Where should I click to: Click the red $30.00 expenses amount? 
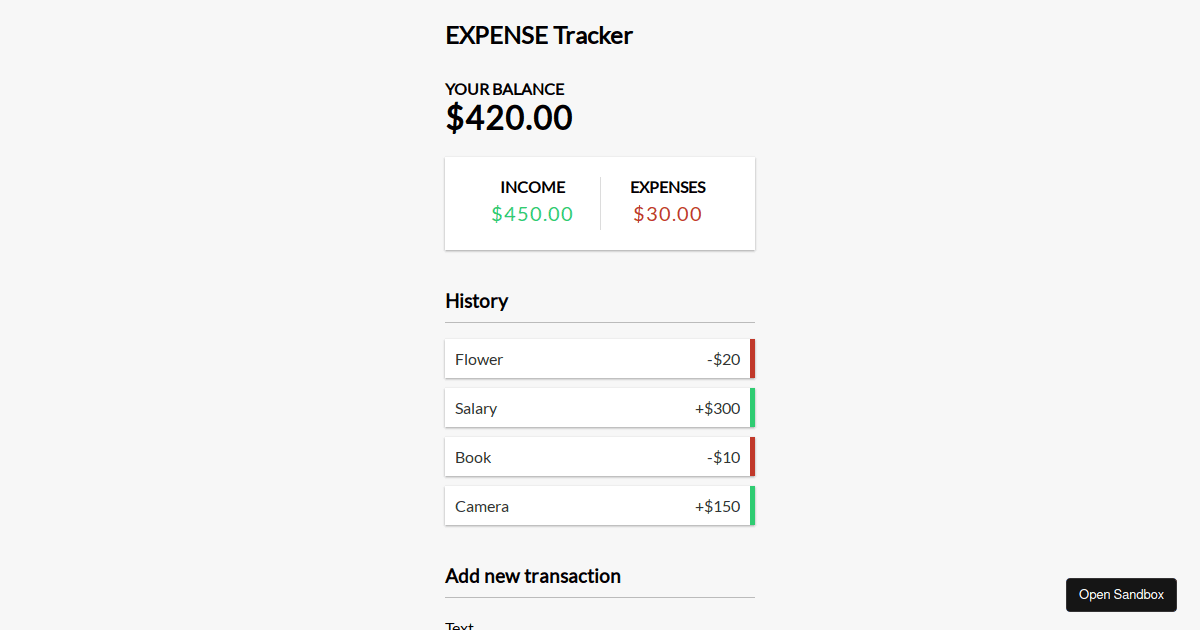[668, 214]
